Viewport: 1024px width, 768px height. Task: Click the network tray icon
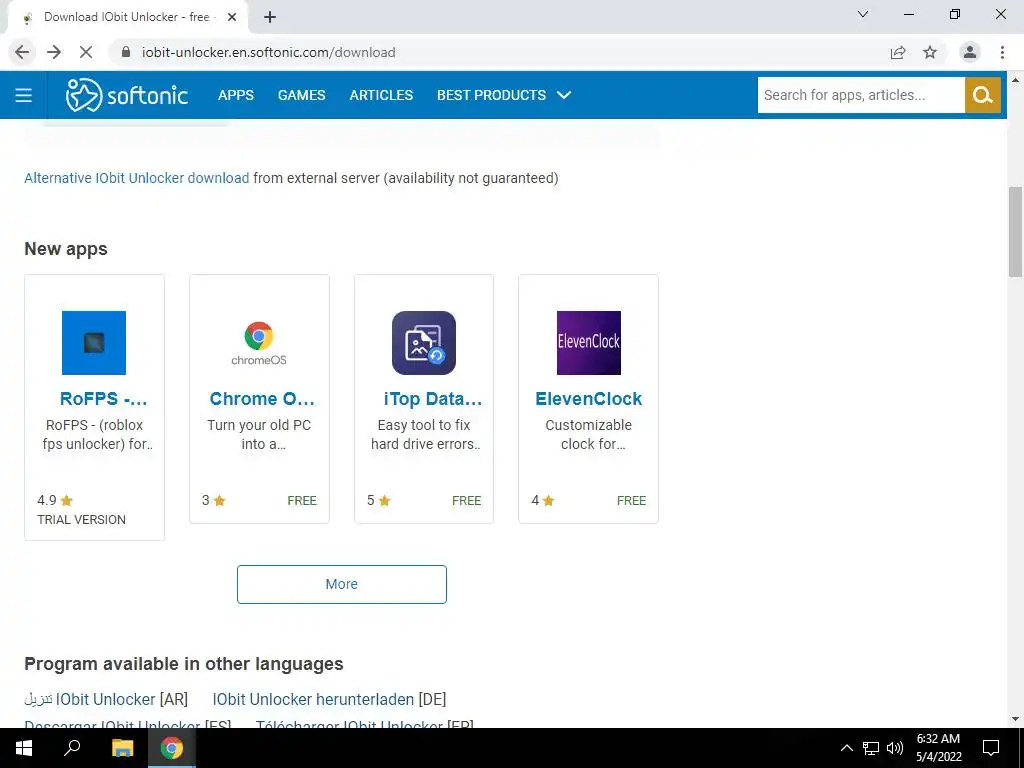[x=871, y=748]
